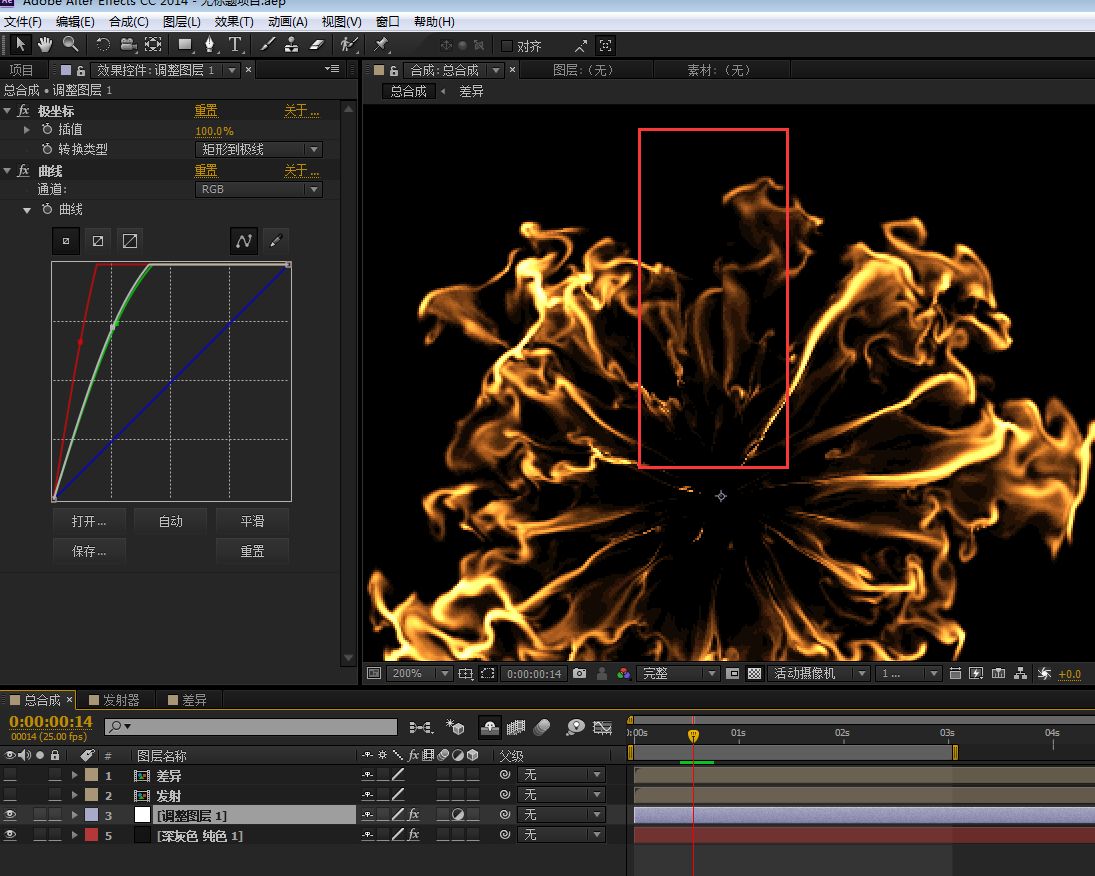Image resolution: width=1095 pixels, height=876 pixels.
Task: Show the 差异 layer with eye toggle
Action: tap(10, 775)
